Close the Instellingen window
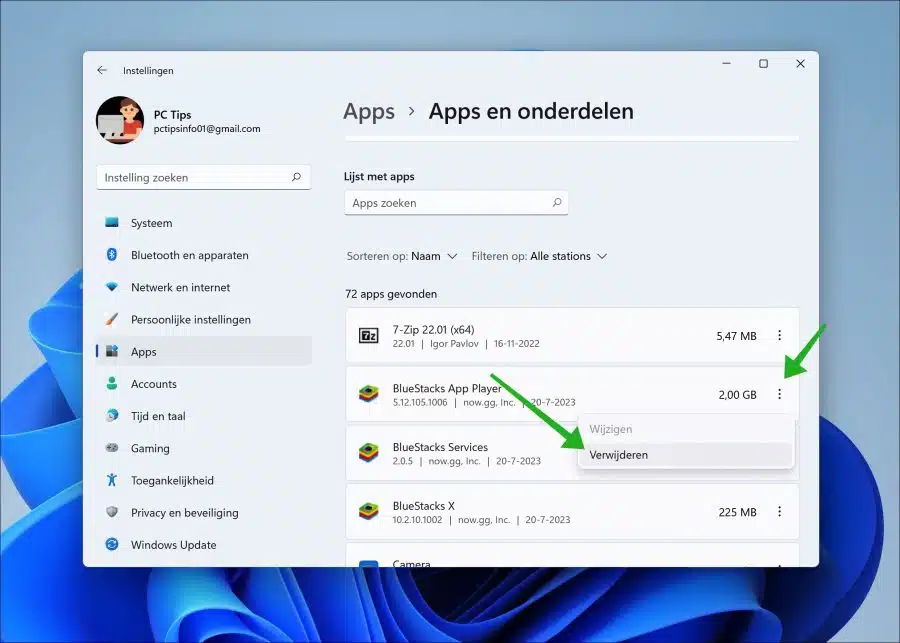 [800, 64]
